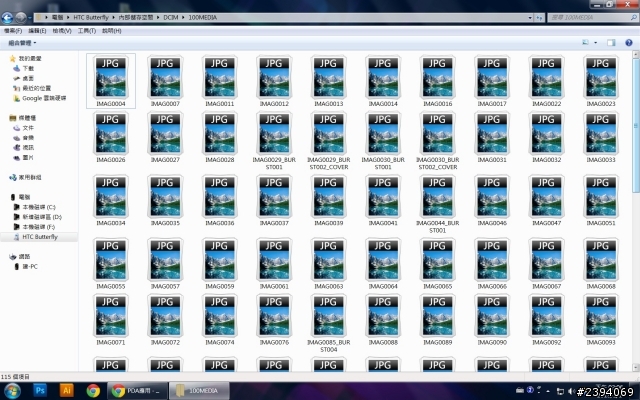Image resolution: width=640 pixels, height=400 pixels.
Task: Select 網路 in the navigation pane
Action: tap(20, 256)
